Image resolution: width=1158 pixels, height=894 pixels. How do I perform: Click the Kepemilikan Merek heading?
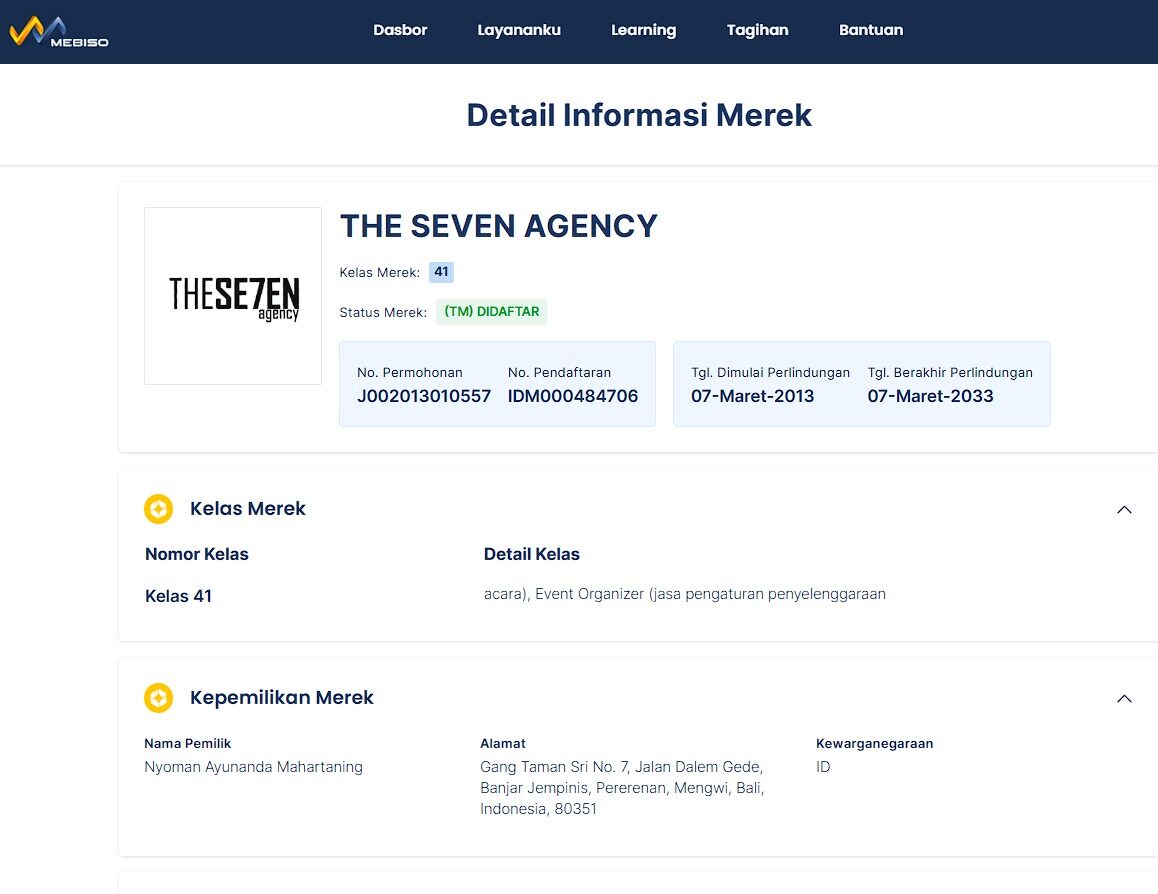click(x=281, y=698)
